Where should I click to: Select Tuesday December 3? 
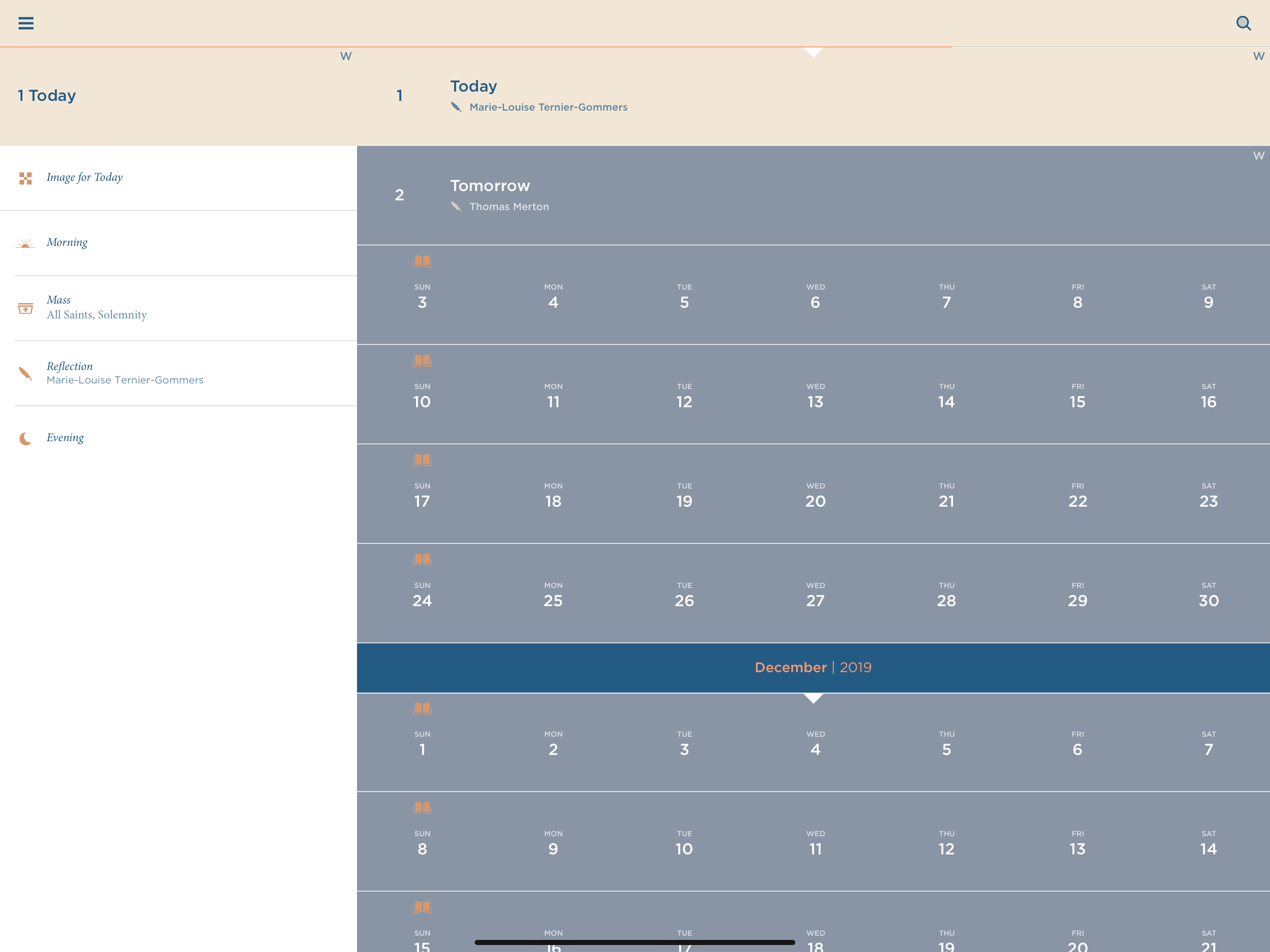tap(684, 743)
